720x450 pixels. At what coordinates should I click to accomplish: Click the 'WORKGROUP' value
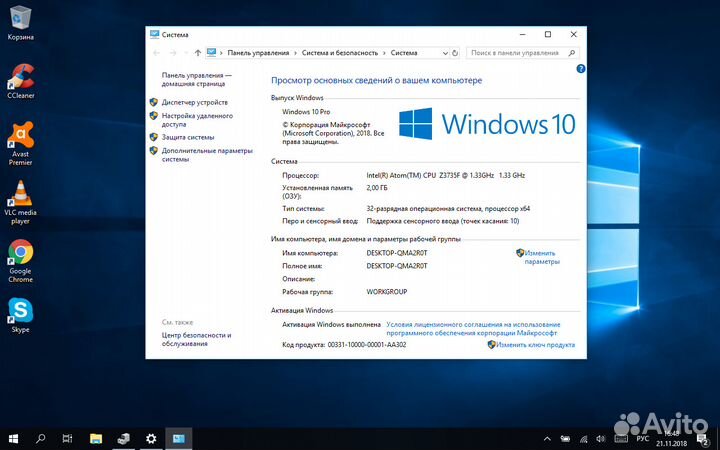click(x=387, y=292)
